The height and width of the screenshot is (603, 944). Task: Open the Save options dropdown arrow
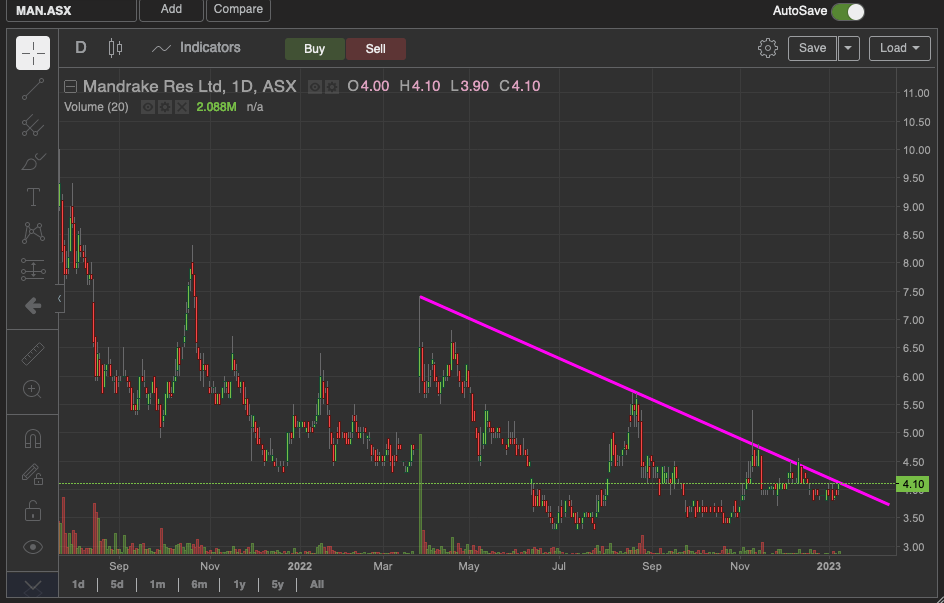pyautogui.click(x=848, y=48)
